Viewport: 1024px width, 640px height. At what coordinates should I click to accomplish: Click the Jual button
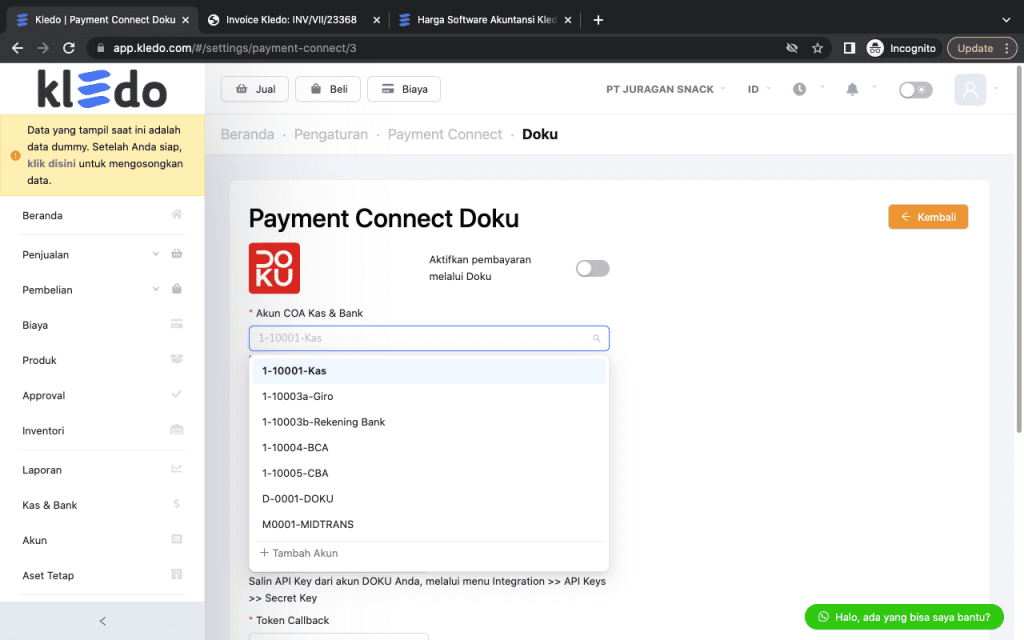[x=255, y=89]
